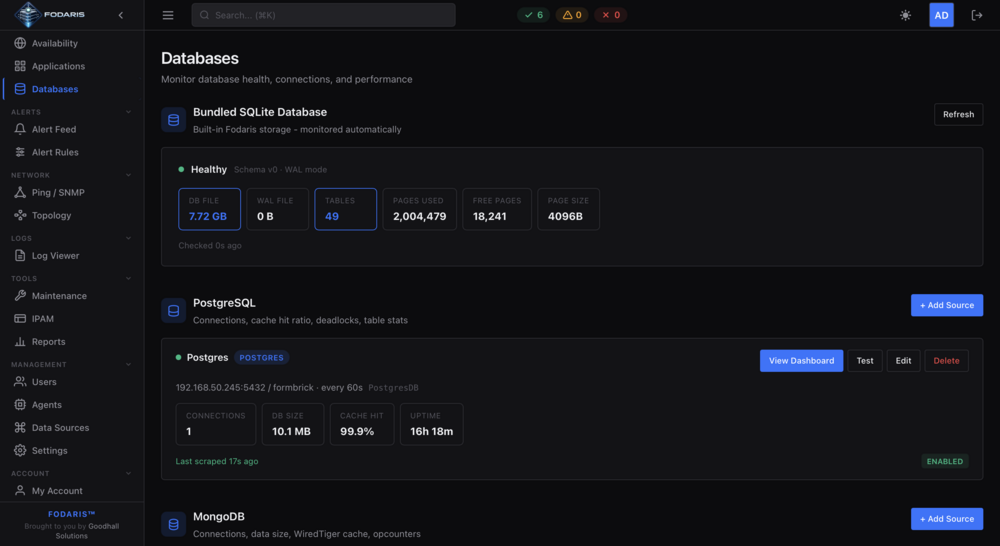Click FREE PAGES 18,241 value

click(x=490, y=217)
